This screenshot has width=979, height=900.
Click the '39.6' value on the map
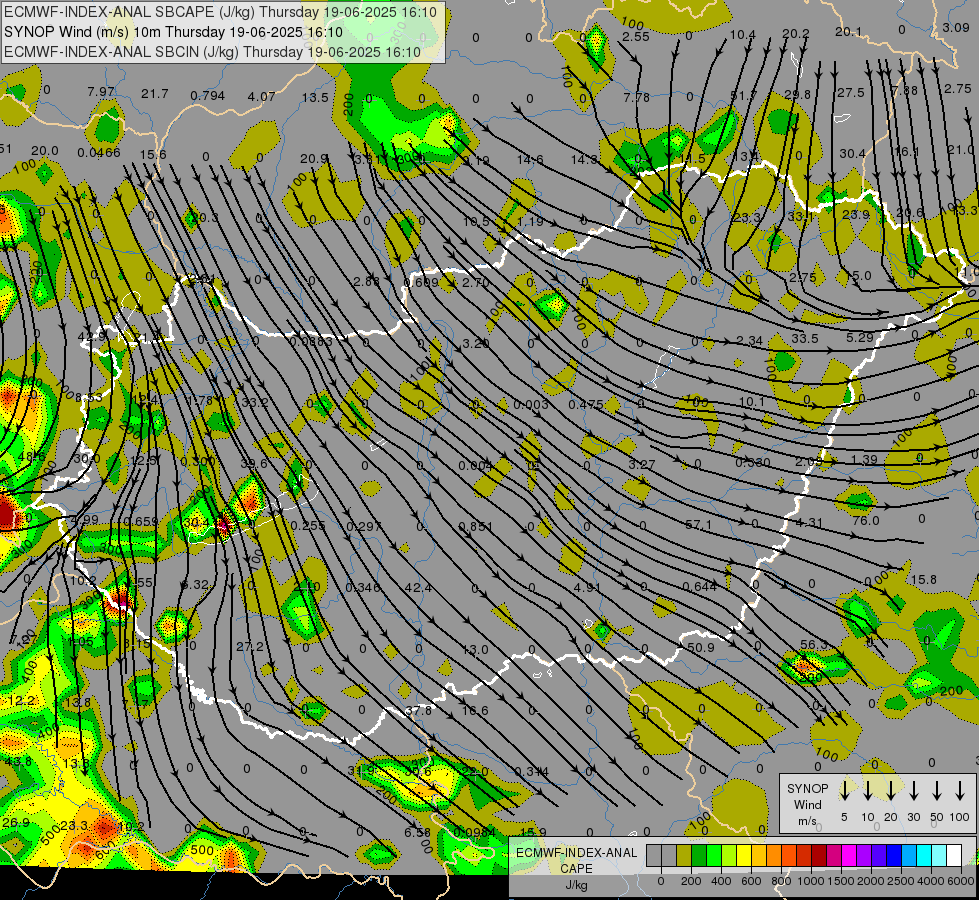pos(253,463)
